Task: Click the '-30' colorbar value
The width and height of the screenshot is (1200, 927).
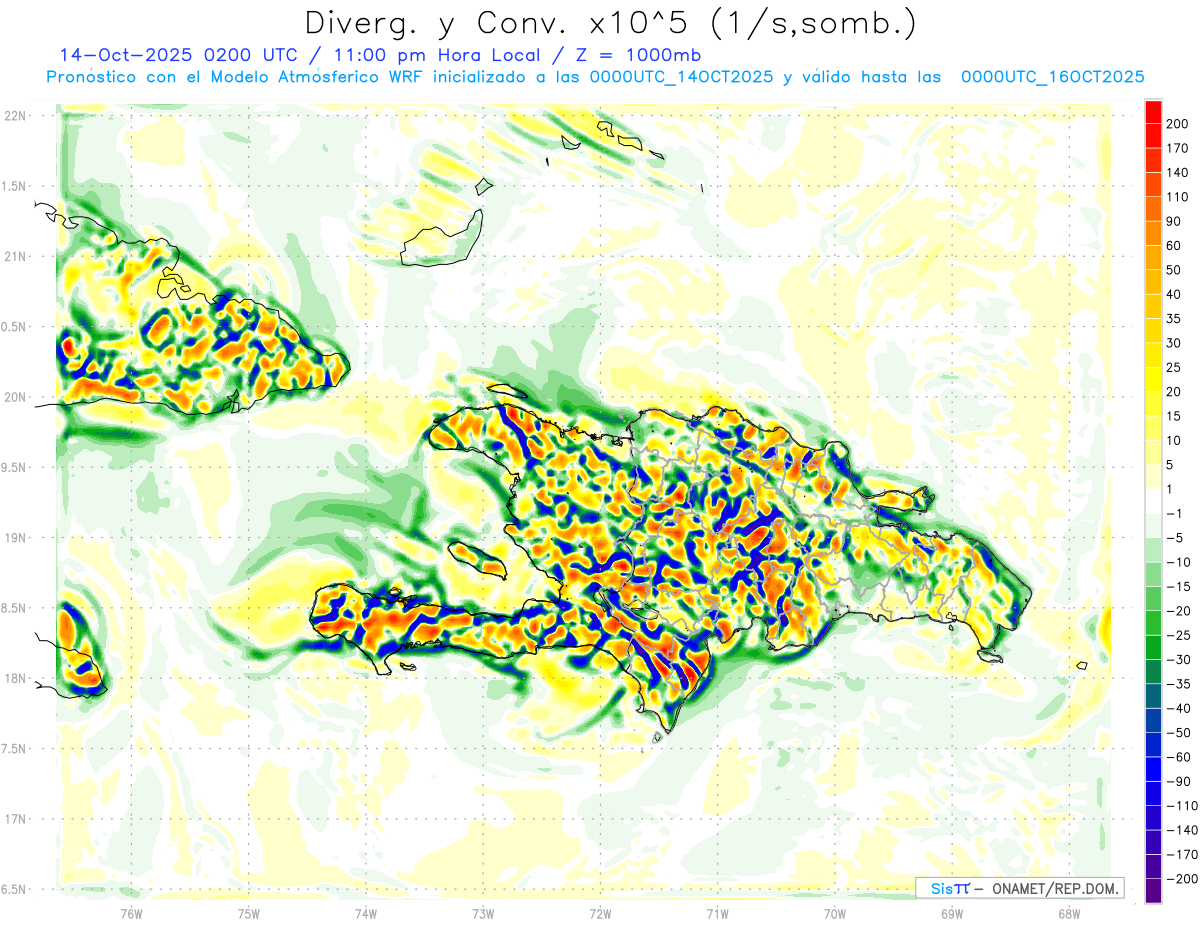Action: tap(1179, 659)
